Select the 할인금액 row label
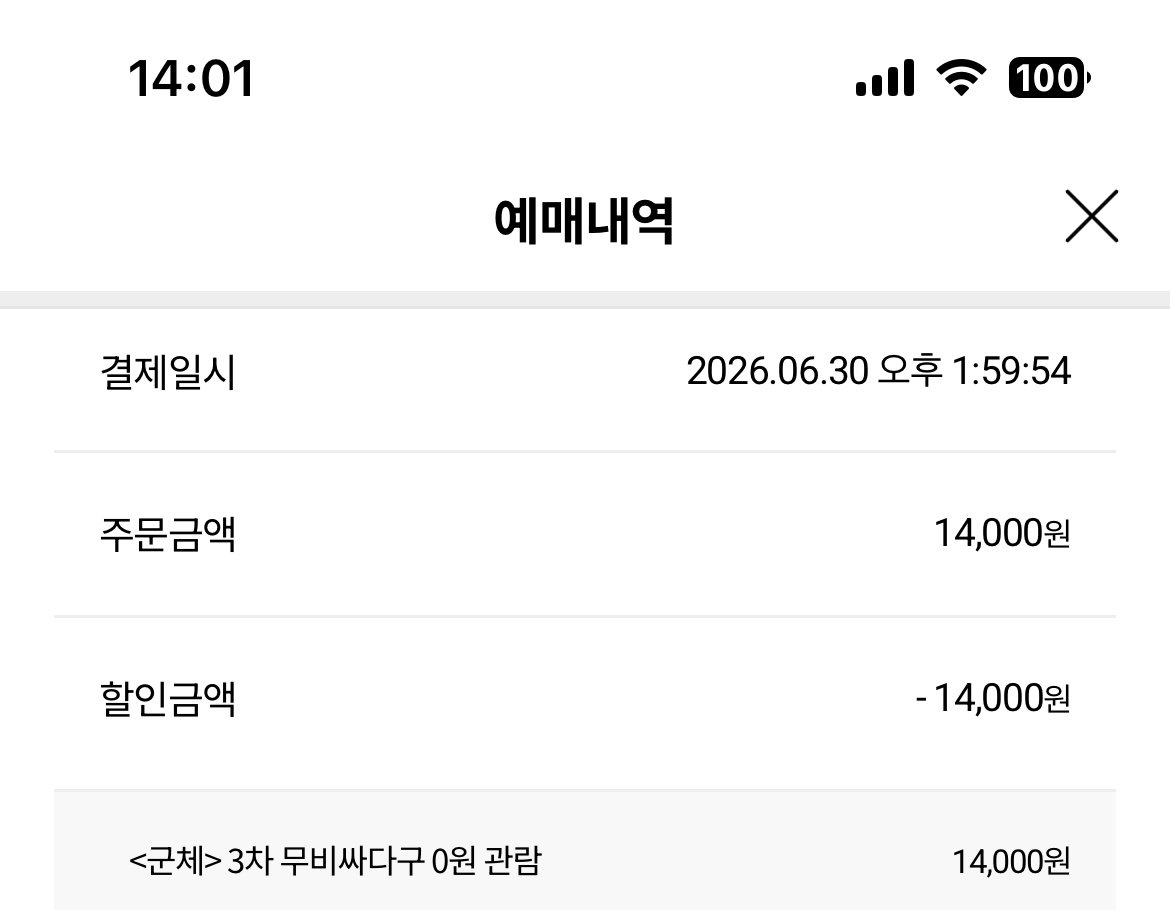Viewport: 1170px width, 910px height. pyautogui.click(x=168, y=699)
